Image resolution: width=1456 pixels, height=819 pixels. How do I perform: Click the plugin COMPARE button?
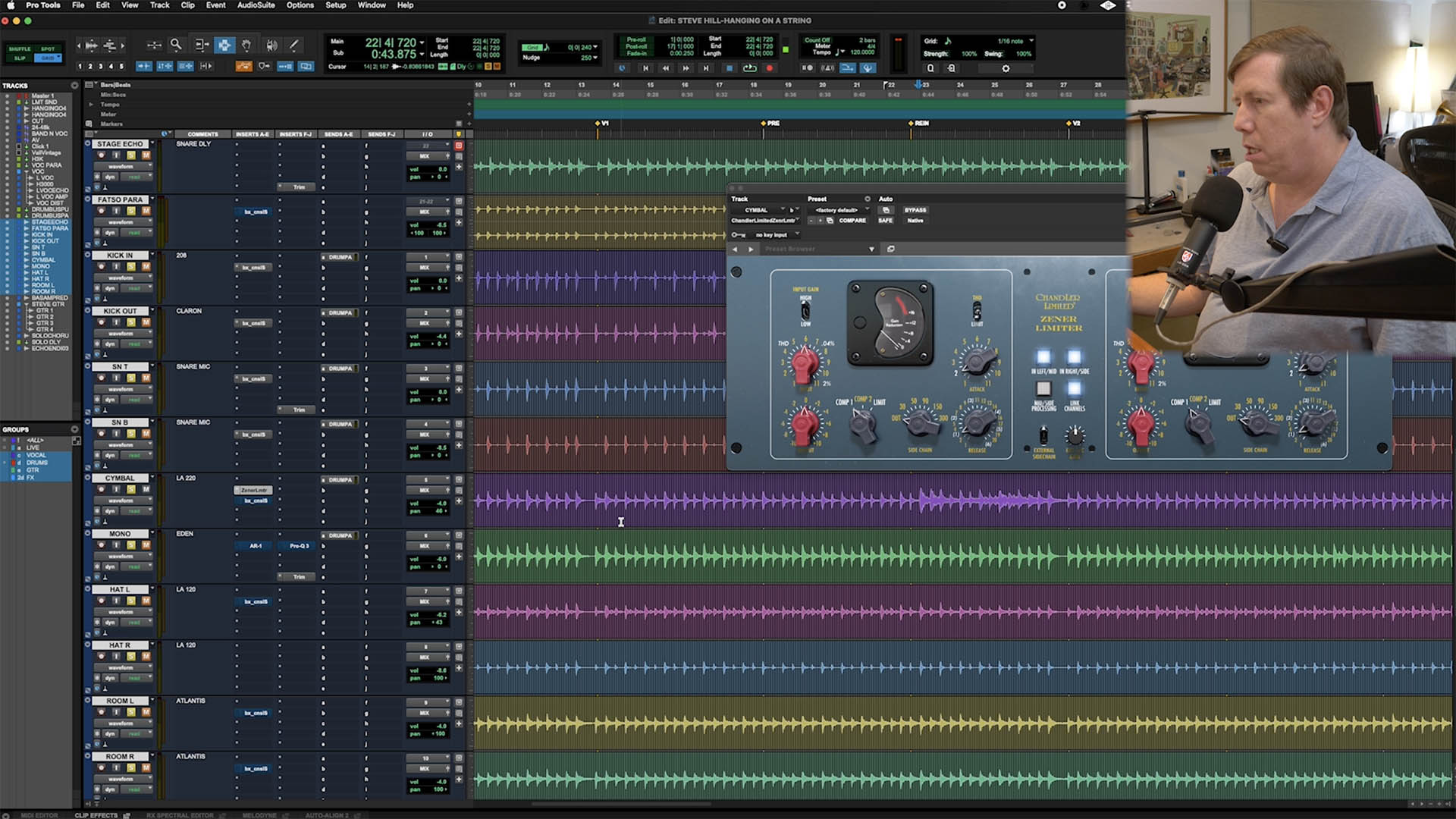click(x=852, y=221)
